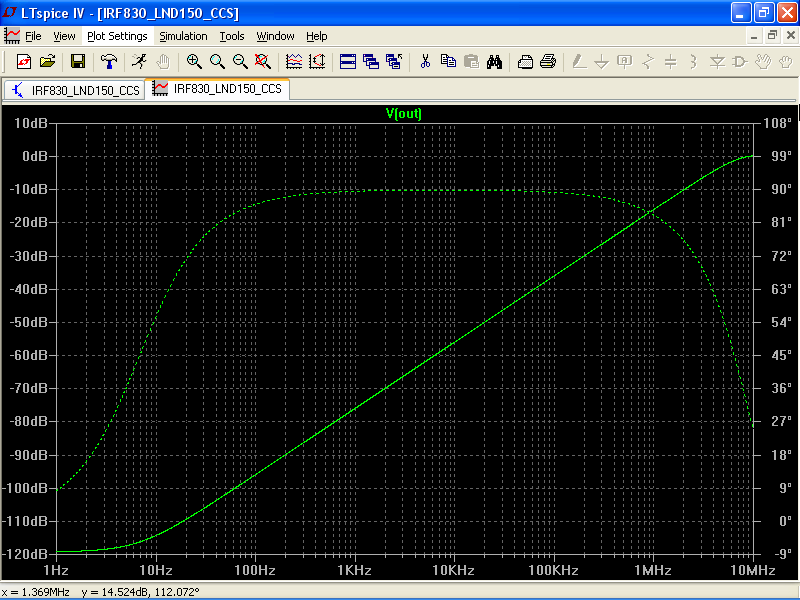Place a resistor component icon
Viewport: 800px width, 600px height.
(x=648, y=62)
